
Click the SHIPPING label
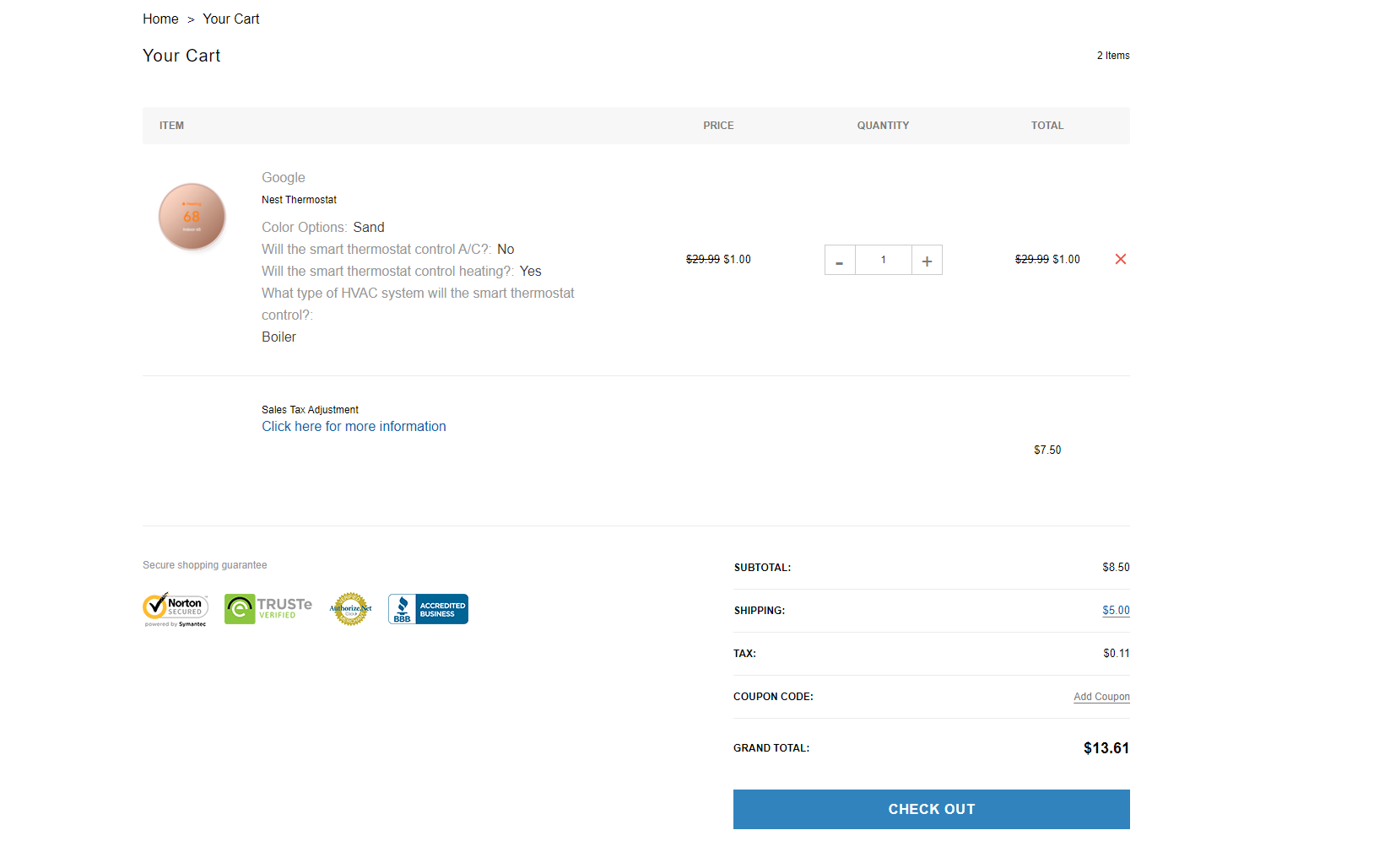click(x=760, y=611)
